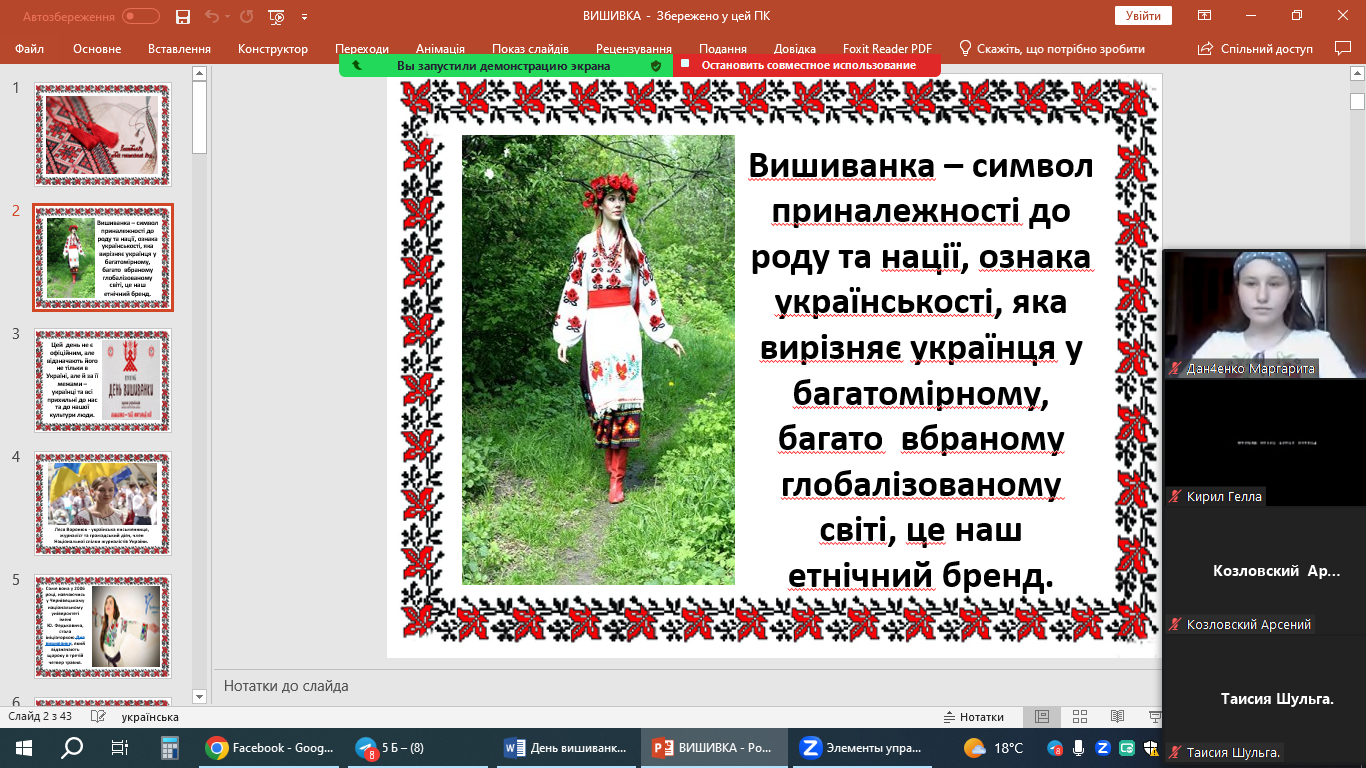Viewport: 1366px width, 768px height.
Task: Click 'Остановить совместное использование' button
Action: pyautogui.click(x=808, y=65)
